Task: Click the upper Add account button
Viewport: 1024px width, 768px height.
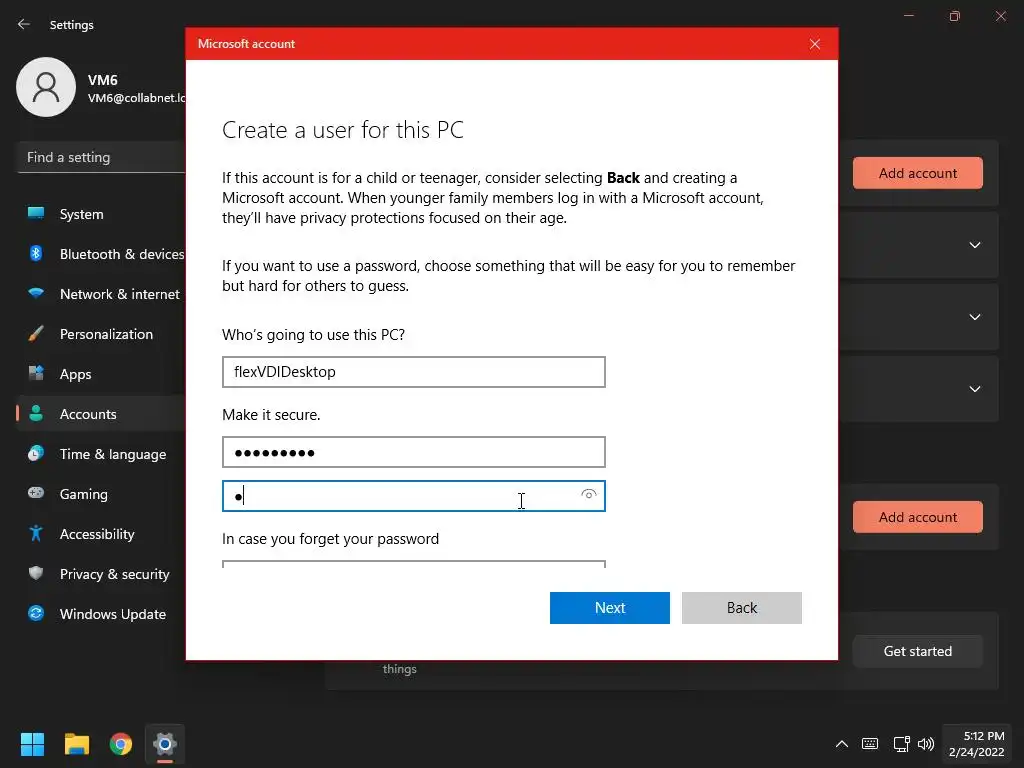Action: click(x=917, y=173)
